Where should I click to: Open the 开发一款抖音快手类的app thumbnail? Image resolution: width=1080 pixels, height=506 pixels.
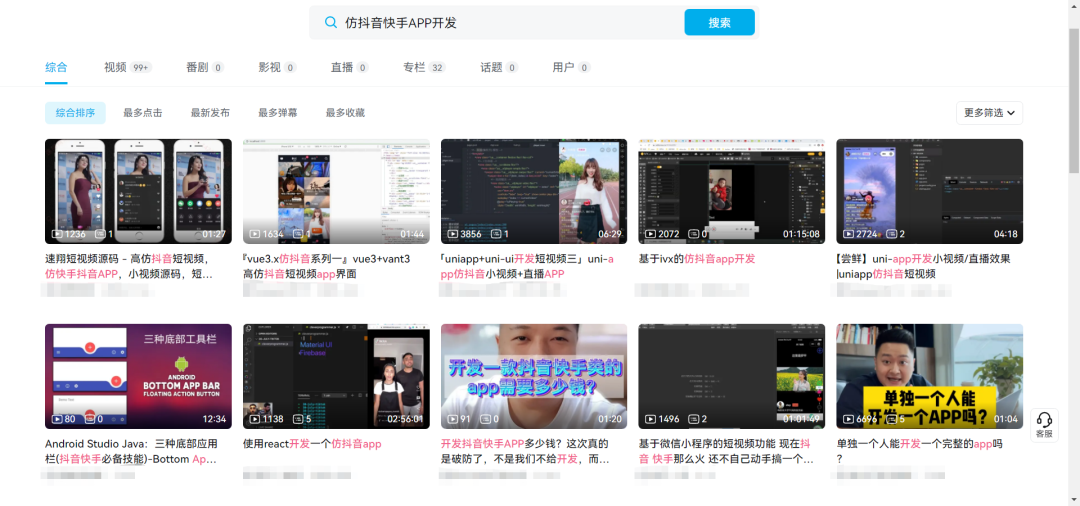click(x=534, y=376)
